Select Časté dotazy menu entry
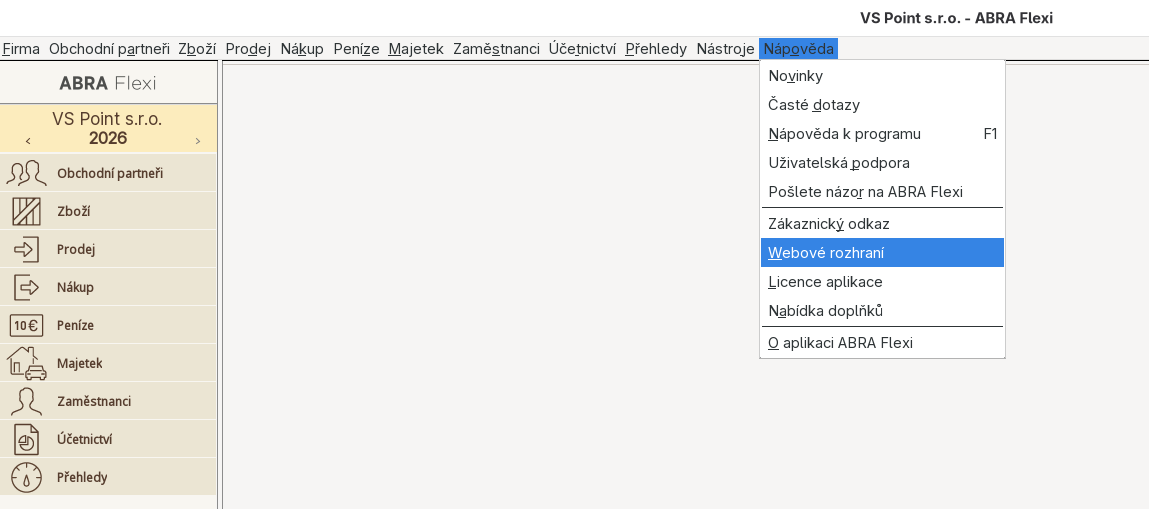The height and width of the screenshot is (509, 1149). click(x=882, y=105)
